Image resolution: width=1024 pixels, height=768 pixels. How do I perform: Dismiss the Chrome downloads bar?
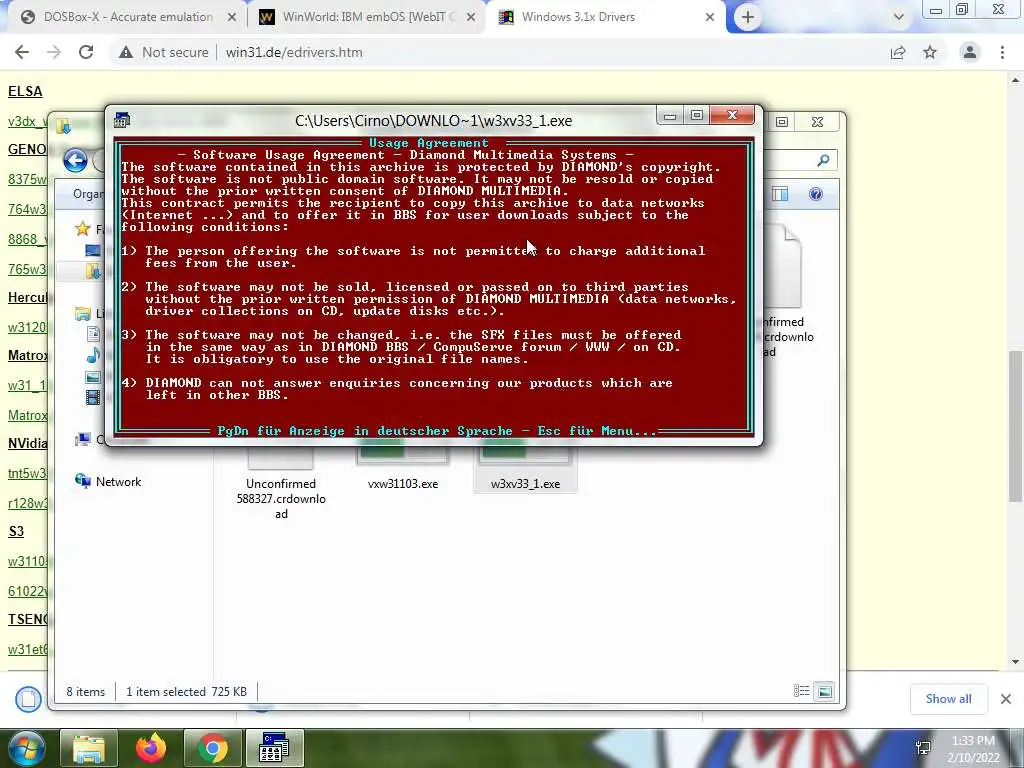1006,699
